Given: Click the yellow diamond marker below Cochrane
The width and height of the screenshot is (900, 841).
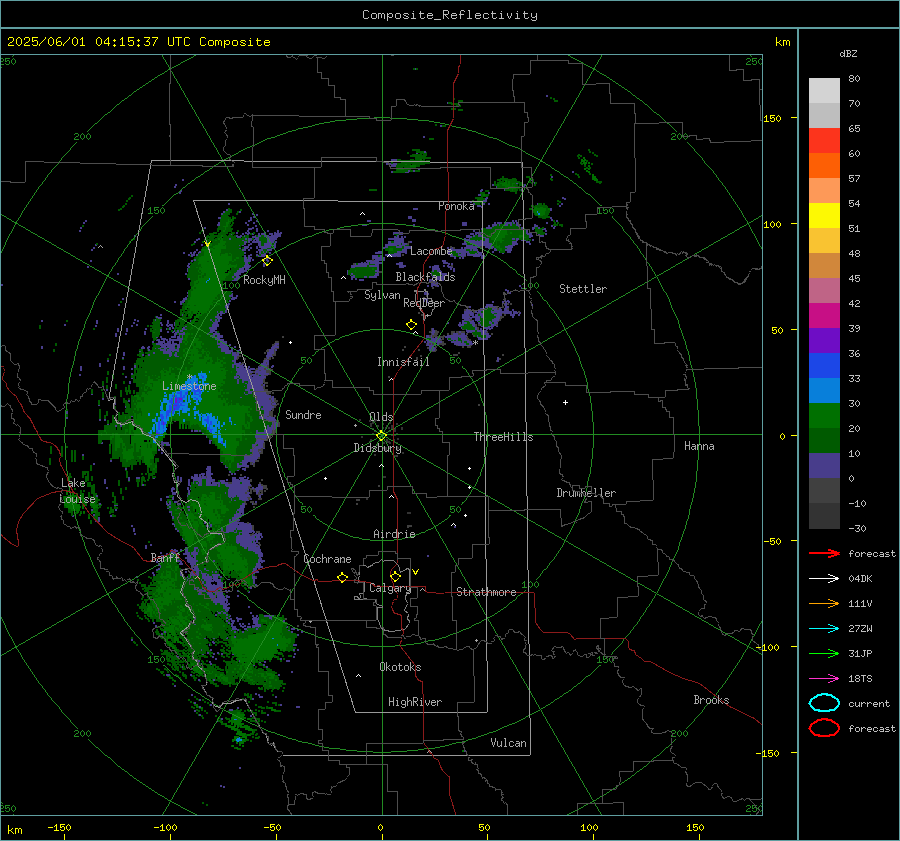Looking at the screenshot, I should tap(342, 577).
